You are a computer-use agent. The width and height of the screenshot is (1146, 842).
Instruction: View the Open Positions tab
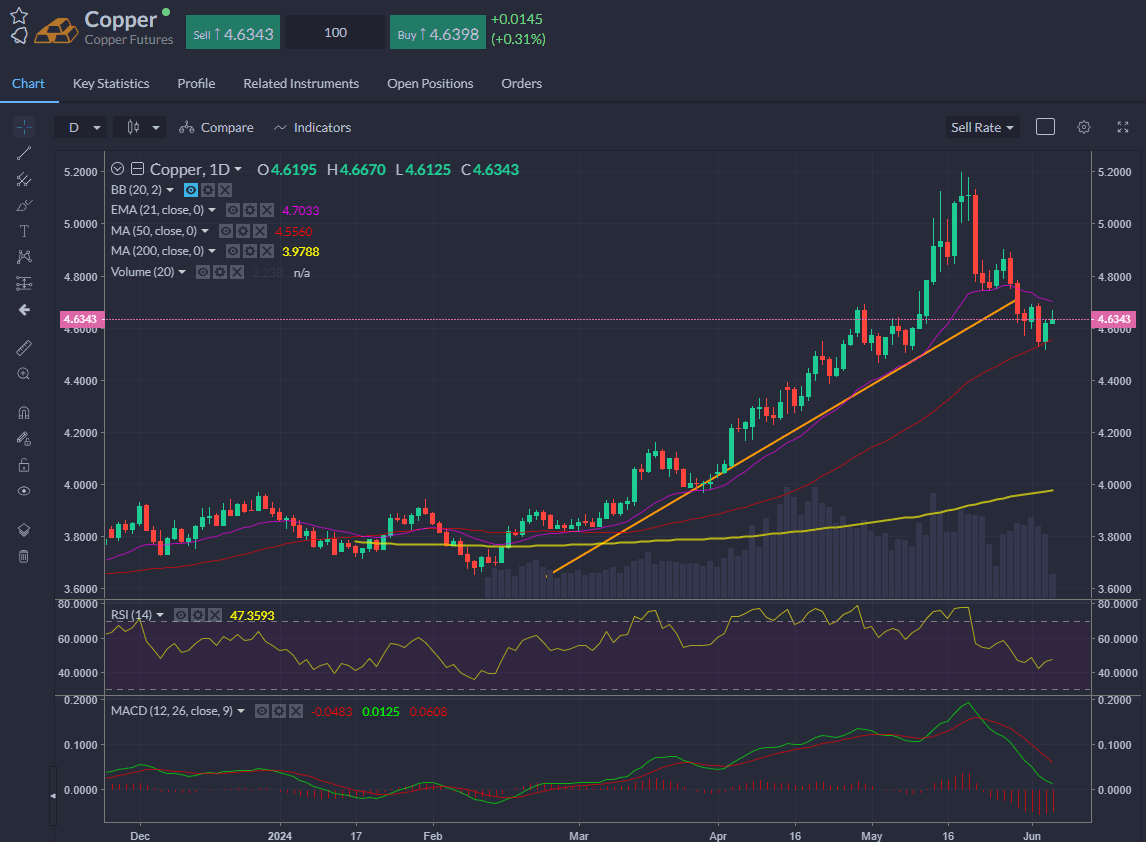point(430,83)
